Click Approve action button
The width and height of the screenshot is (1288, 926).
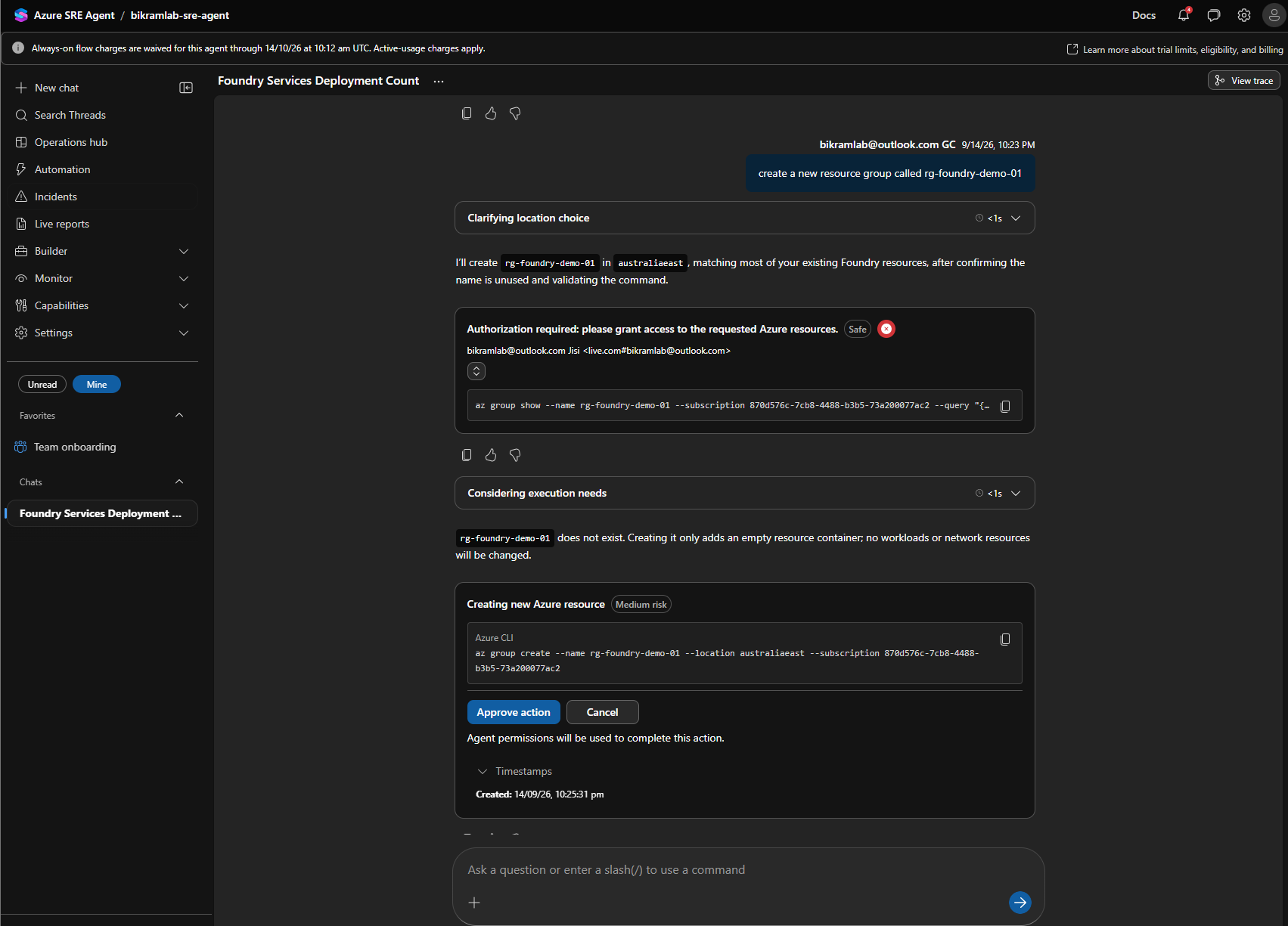pyautogui.click(x=514, y=712)
